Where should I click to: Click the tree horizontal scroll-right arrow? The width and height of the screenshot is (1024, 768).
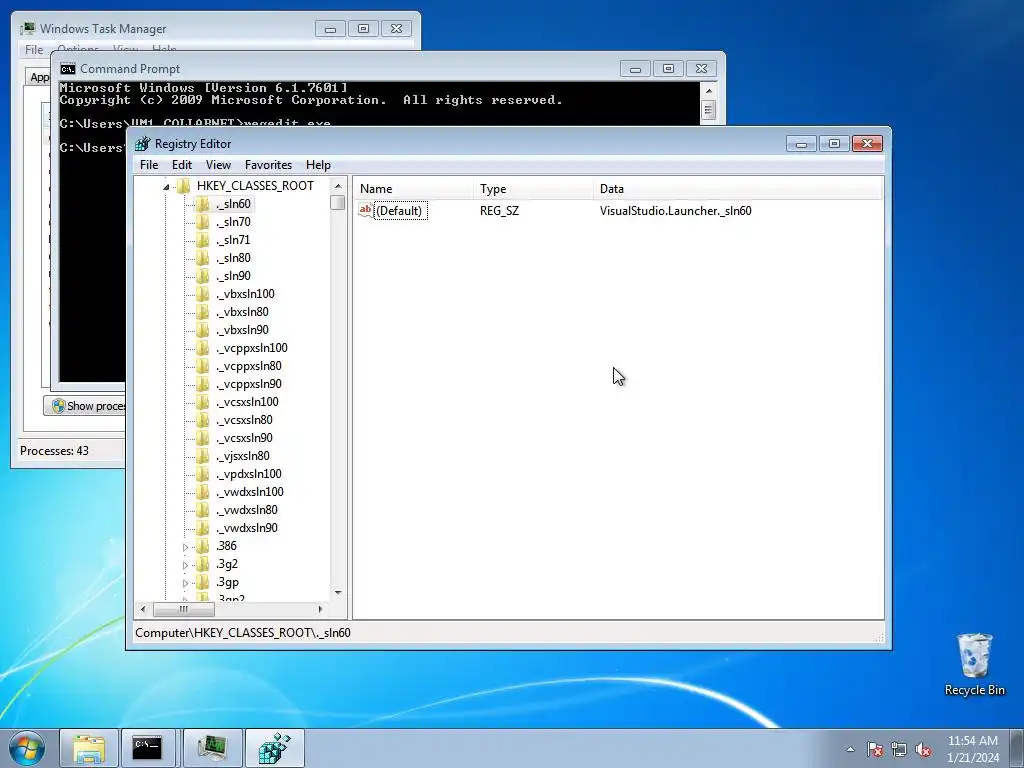320,609
